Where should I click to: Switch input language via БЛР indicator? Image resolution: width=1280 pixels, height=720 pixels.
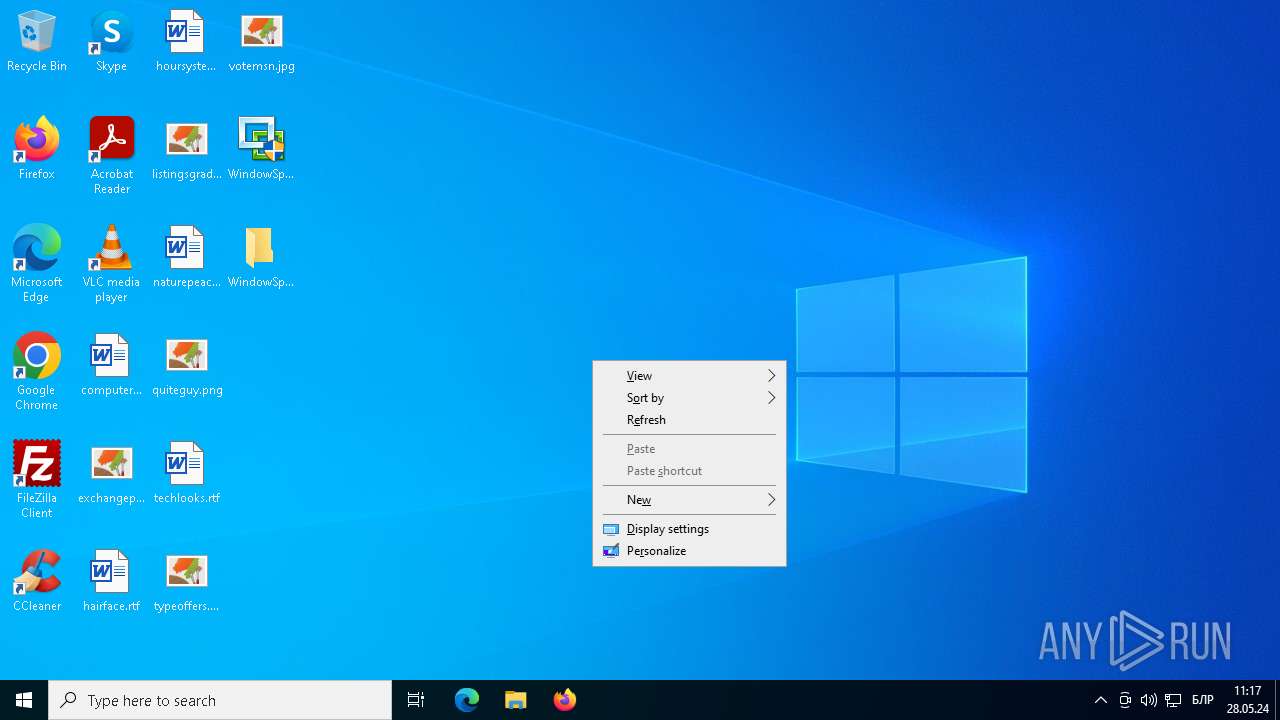pos(1203,700)
